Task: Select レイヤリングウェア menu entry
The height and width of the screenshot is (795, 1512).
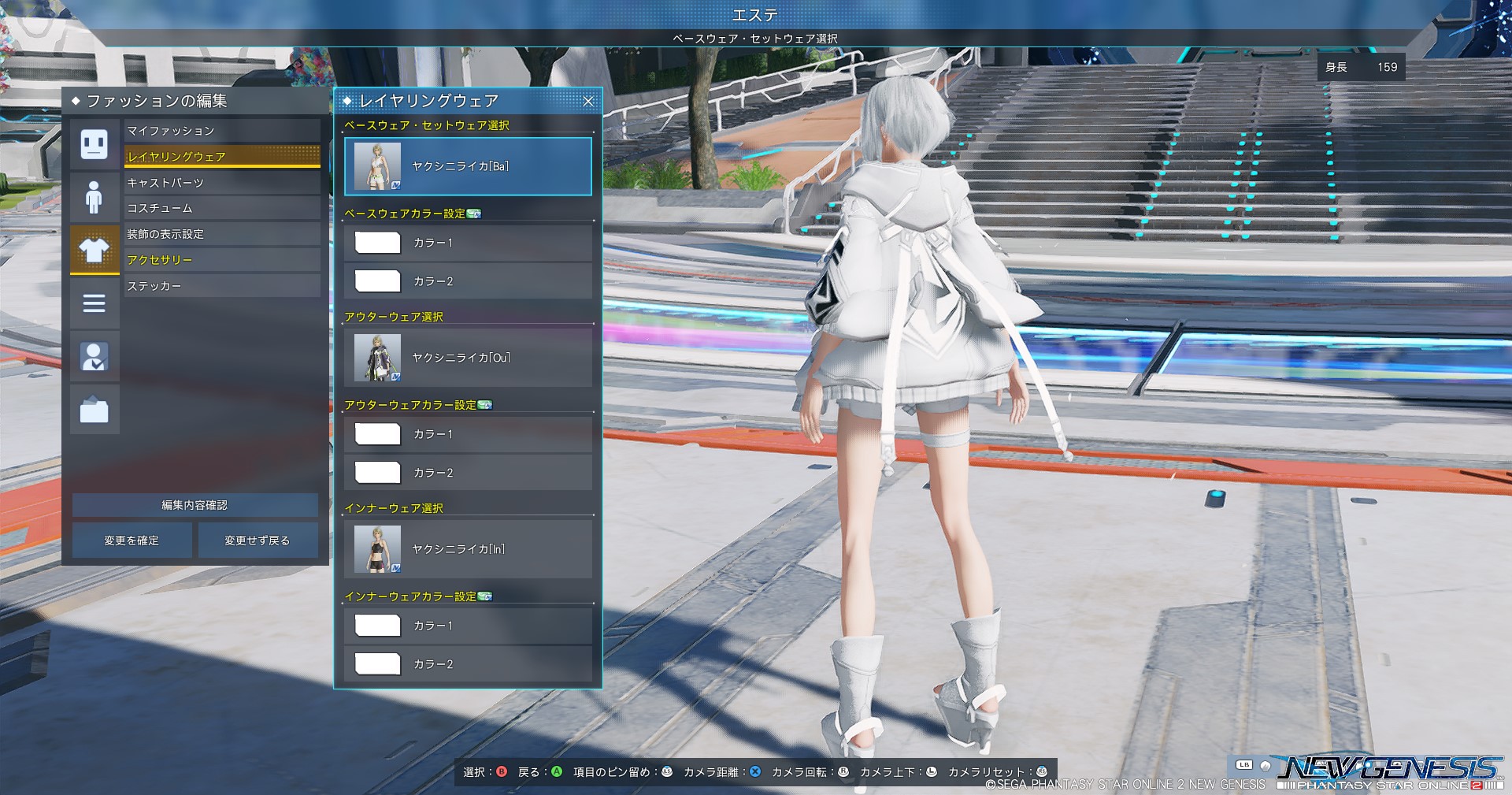Action: [x=222, y=156]
